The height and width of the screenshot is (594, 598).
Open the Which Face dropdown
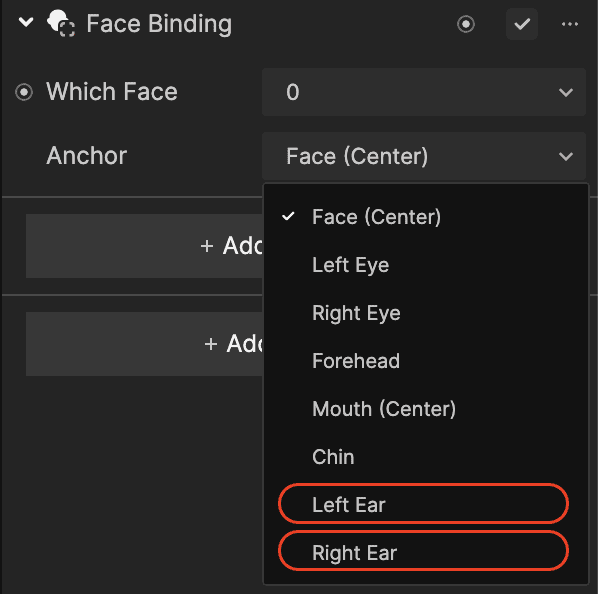(424, 92)
